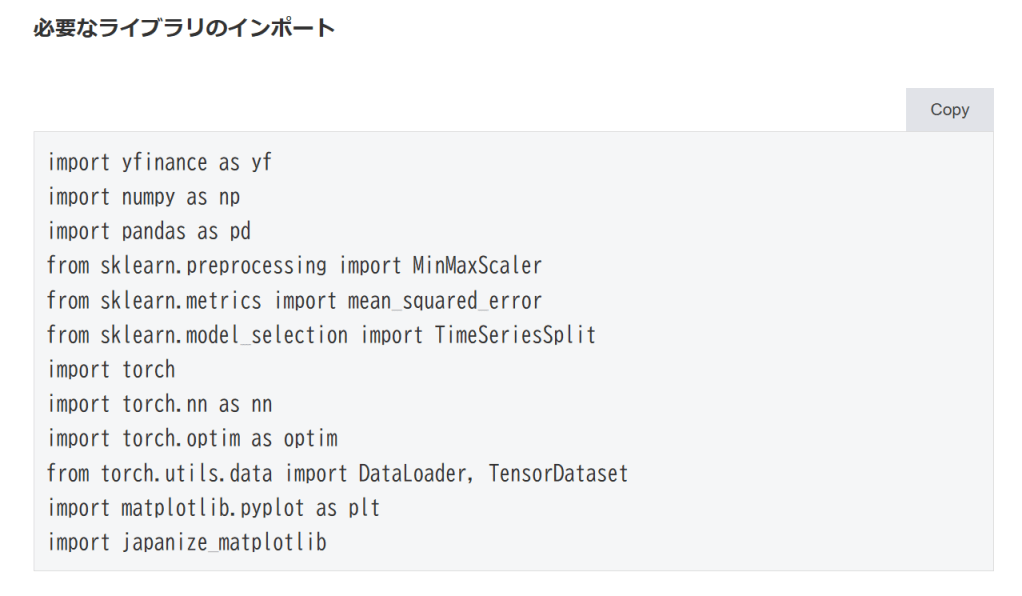Click the word yfinance in the code

click(x=165, y=162)
